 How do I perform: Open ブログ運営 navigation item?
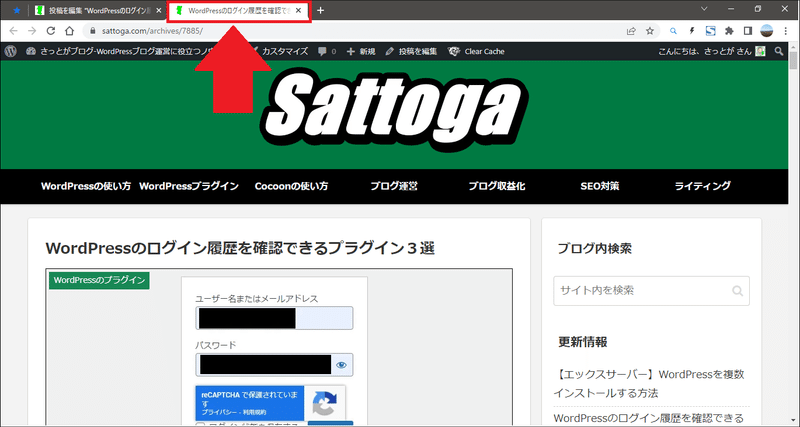tap(394, 186)
